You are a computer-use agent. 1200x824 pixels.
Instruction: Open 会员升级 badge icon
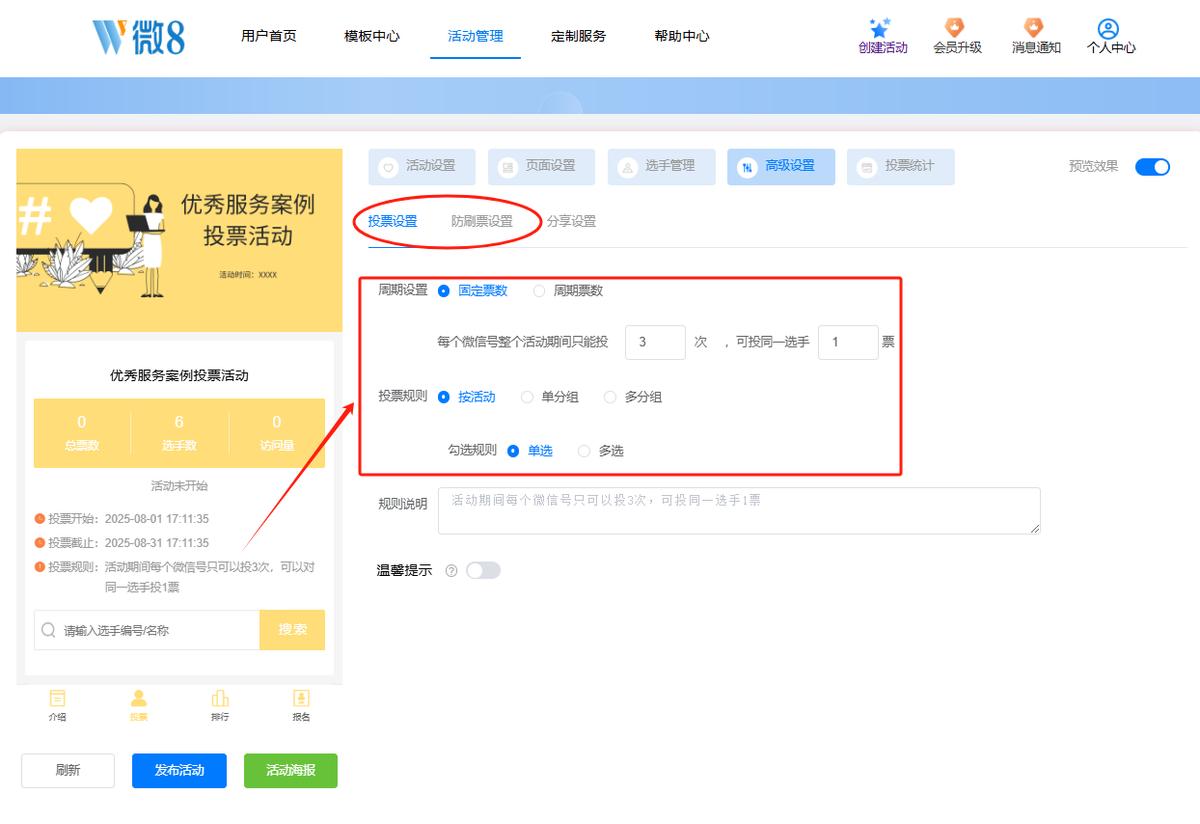point(956,28)
